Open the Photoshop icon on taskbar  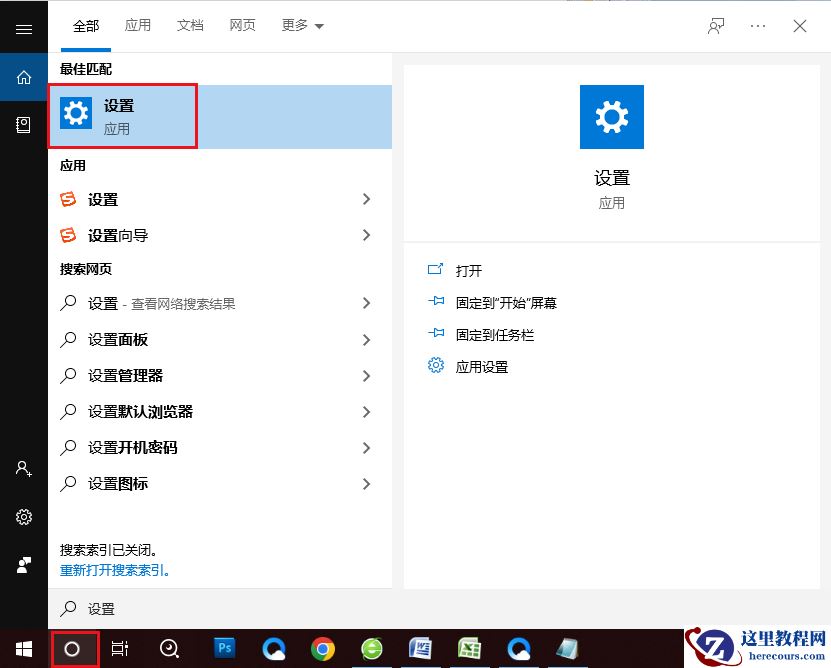(x=222, y=649)
